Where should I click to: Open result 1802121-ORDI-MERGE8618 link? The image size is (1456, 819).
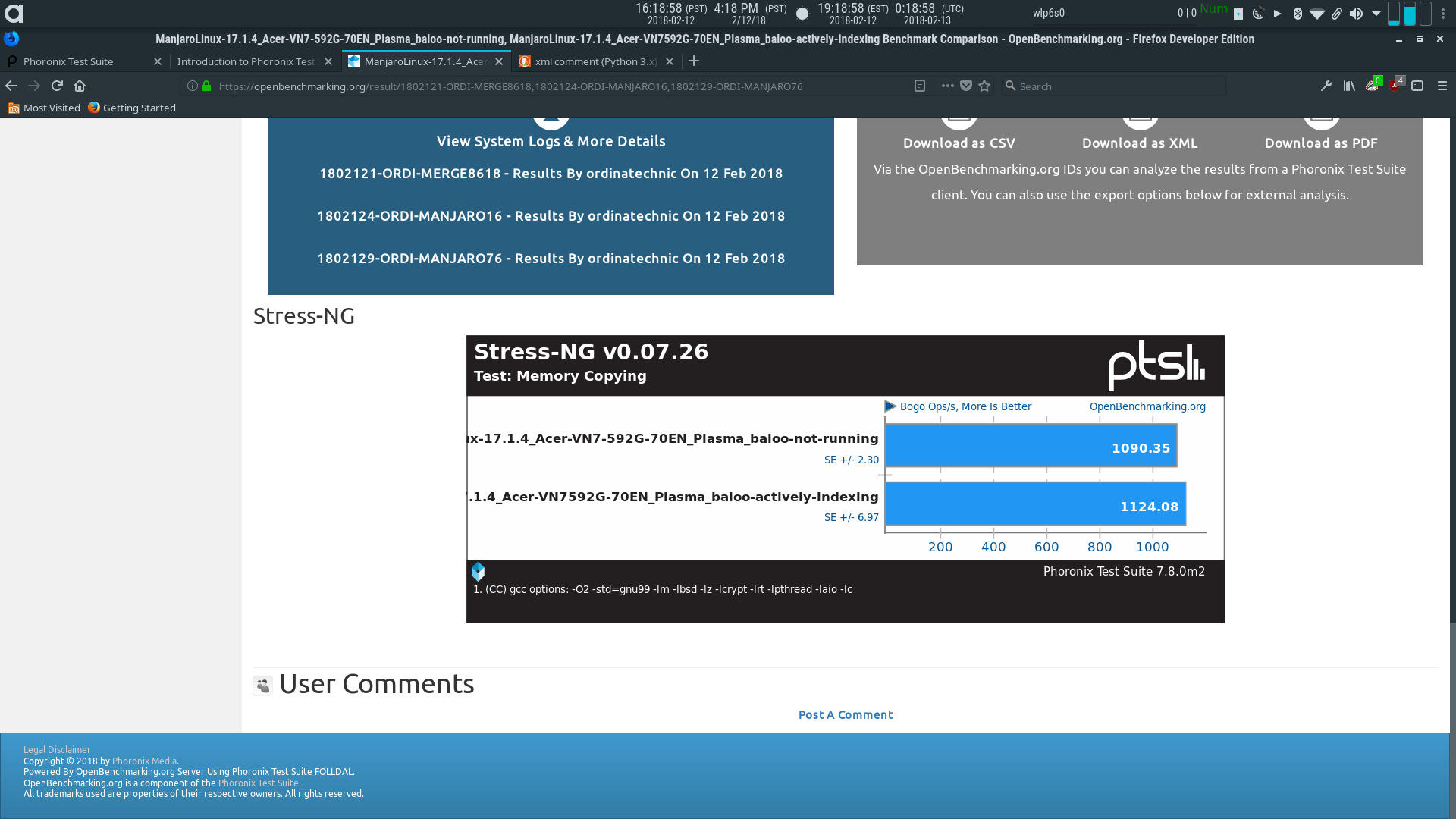coord(551,174)
